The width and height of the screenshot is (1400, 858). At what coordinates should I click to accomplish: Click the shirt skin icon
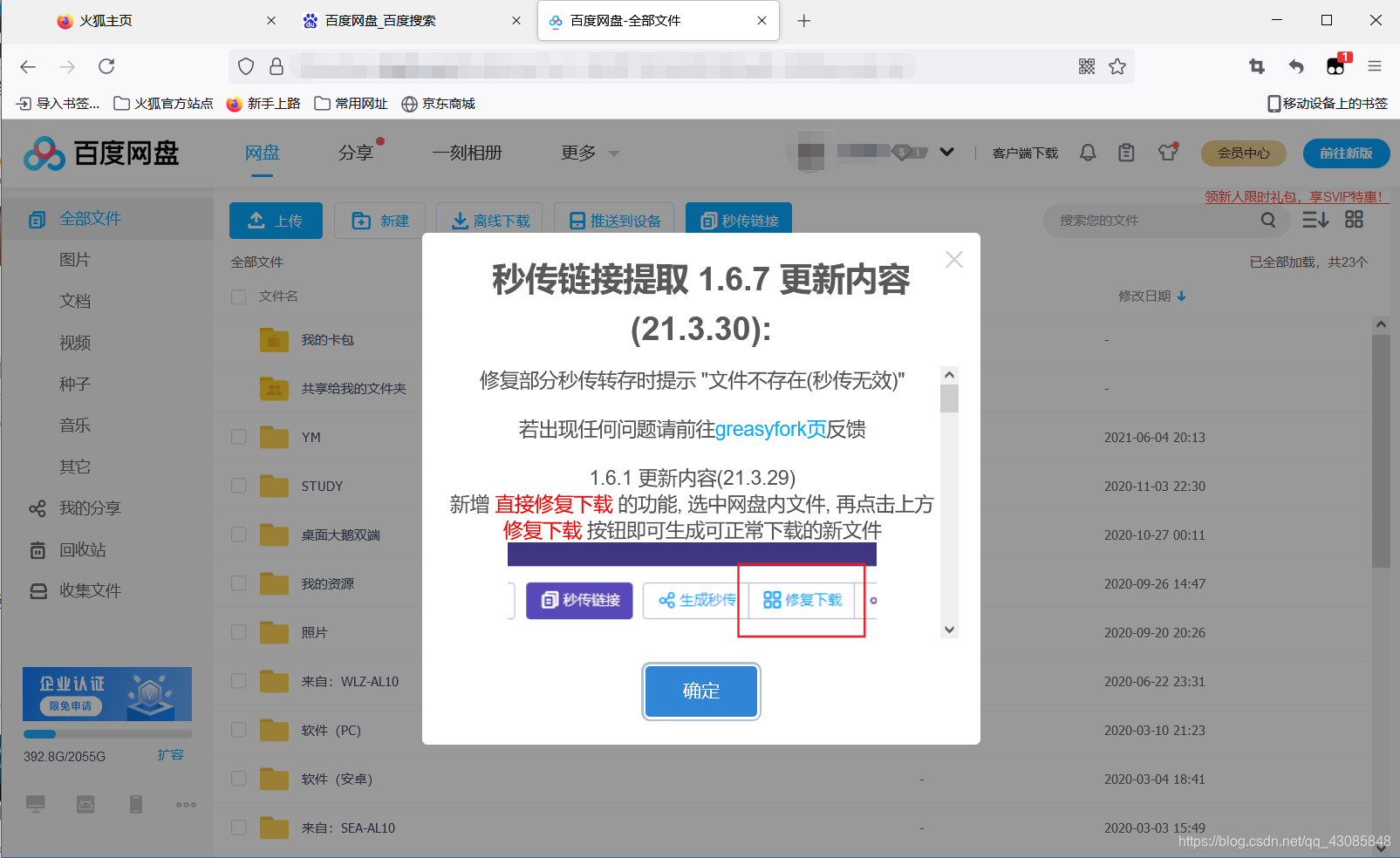1168,152
